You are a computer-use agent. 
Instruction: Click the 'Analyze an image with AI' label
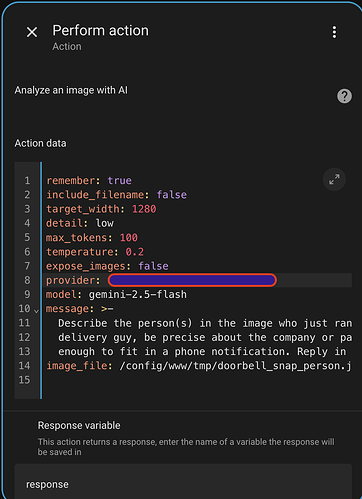[x=71, y=90]
